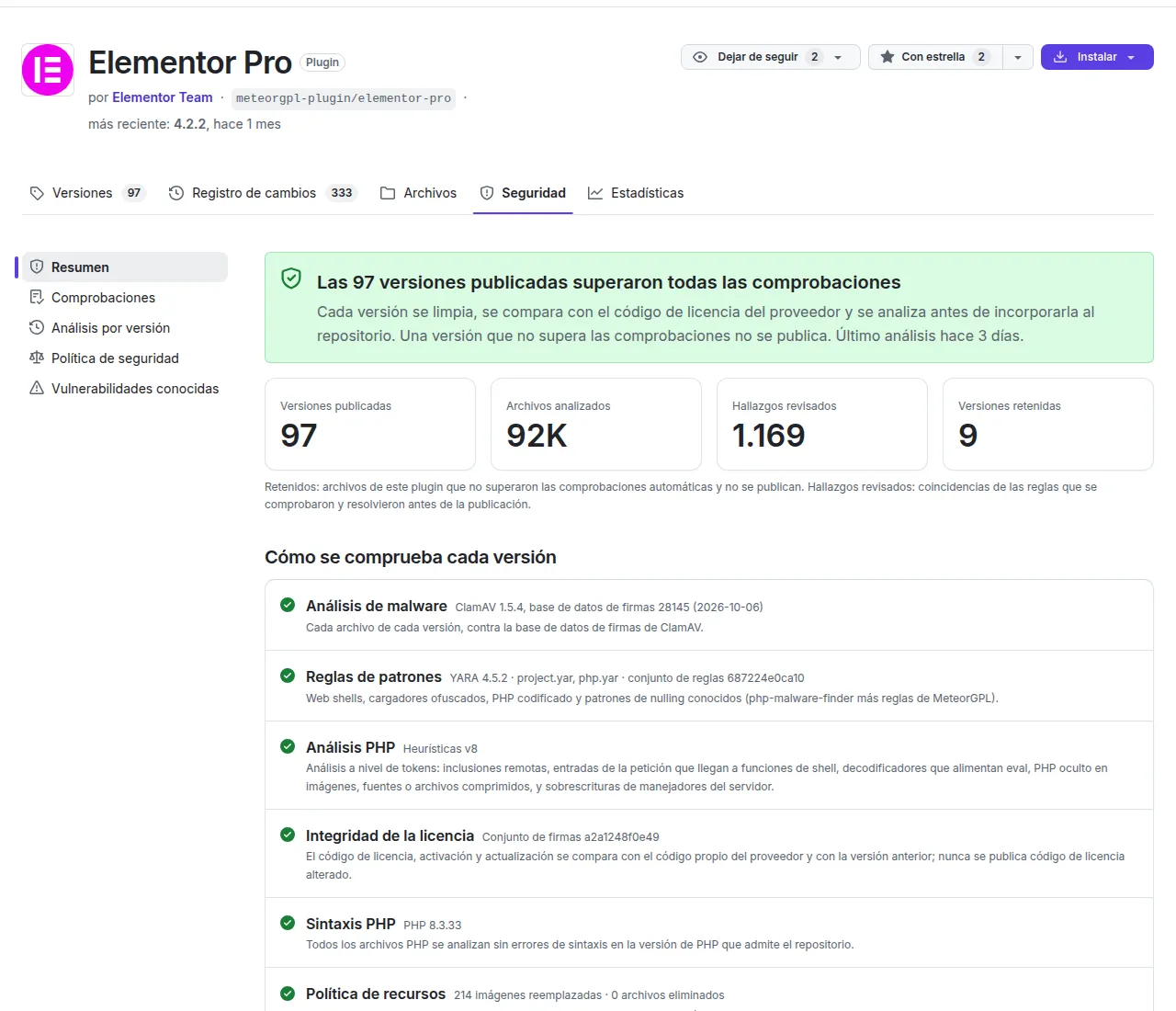Click the scales icon beside Política de seguridad
This screenshot has width=1176, height=1011.
(x=37, y=358)
